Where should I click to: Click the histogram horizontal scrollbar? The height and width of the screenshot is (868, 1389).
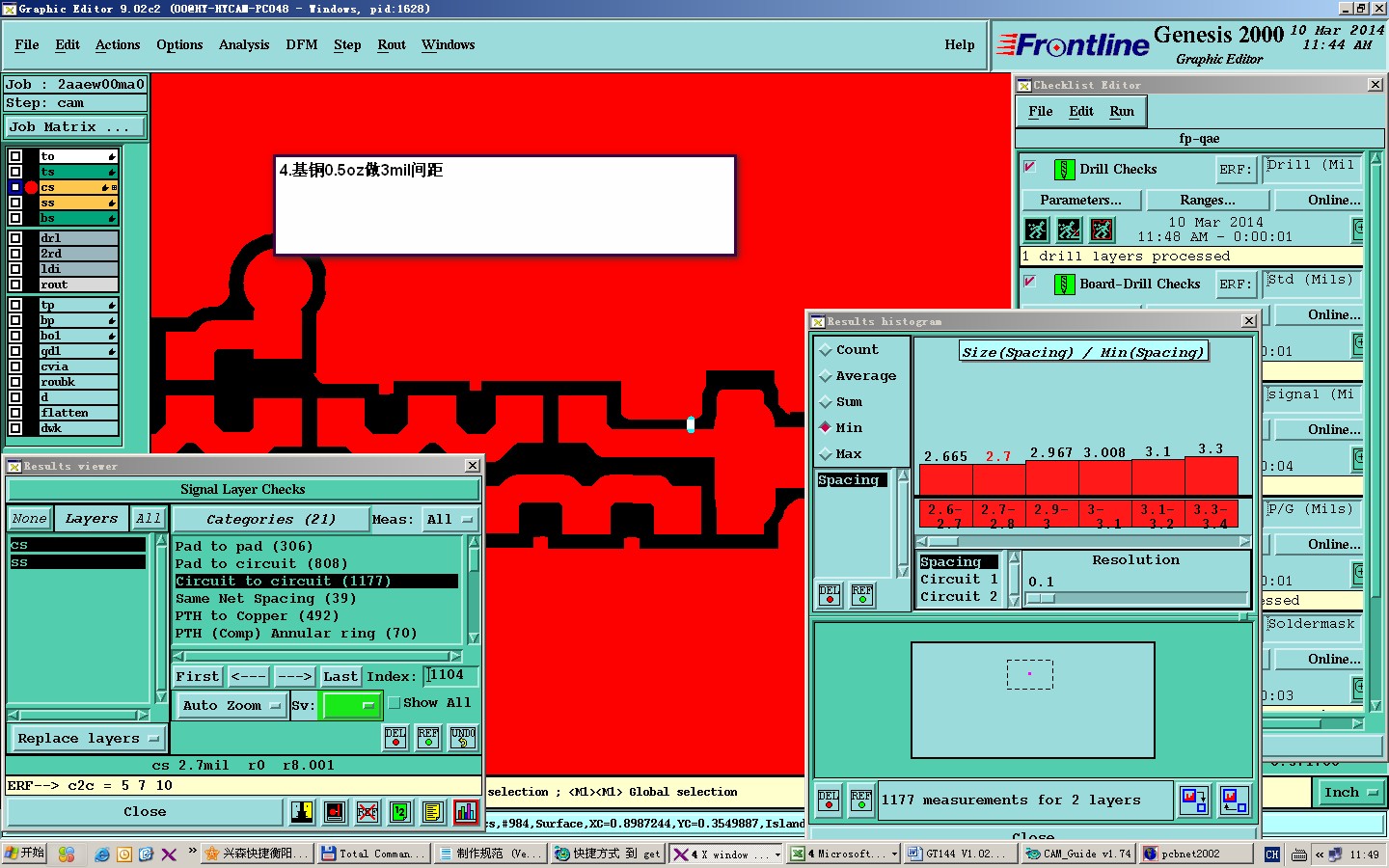[x=1083, y=542]
